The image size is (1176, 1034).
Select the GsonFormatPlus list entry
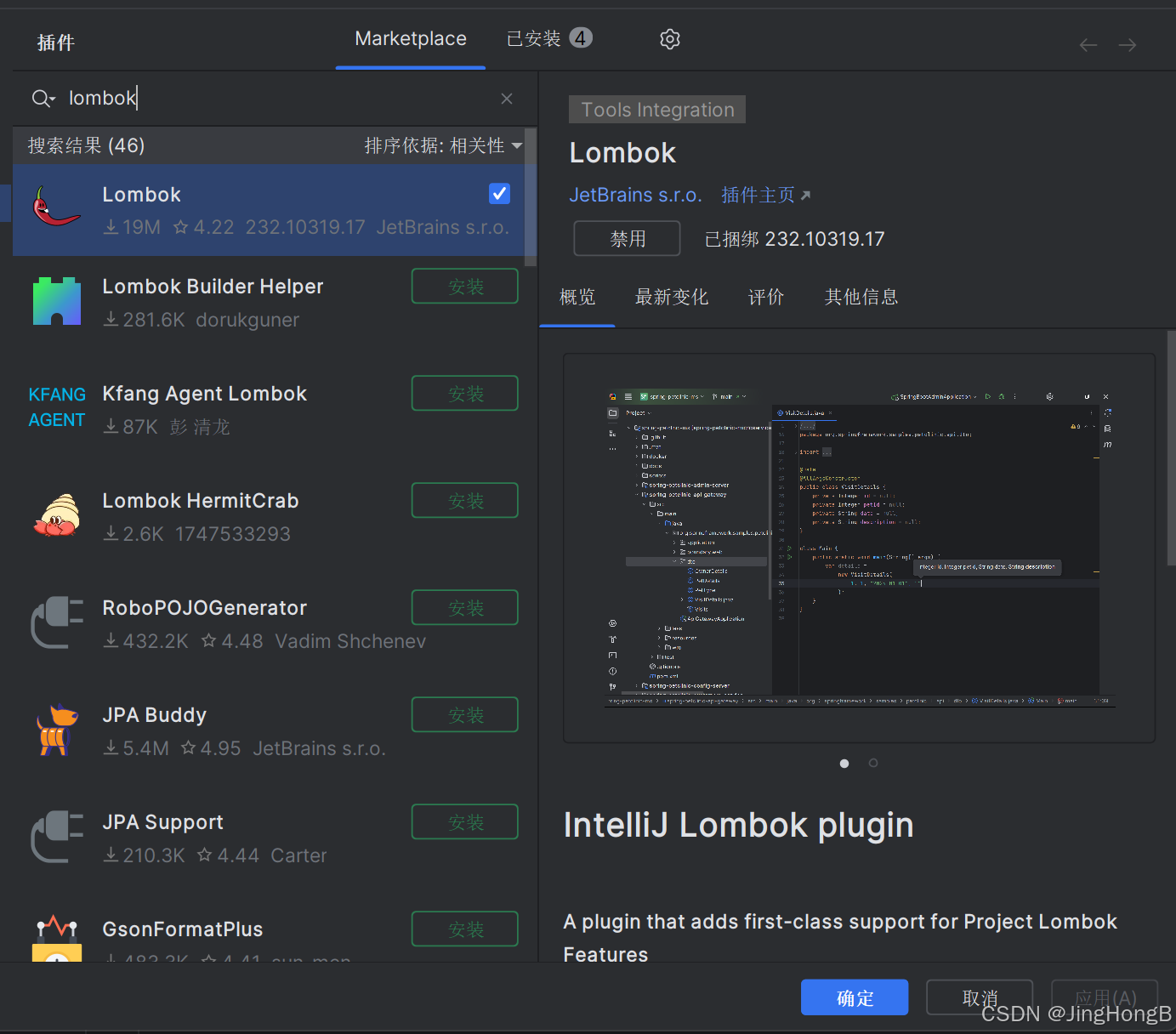(268, 932)
